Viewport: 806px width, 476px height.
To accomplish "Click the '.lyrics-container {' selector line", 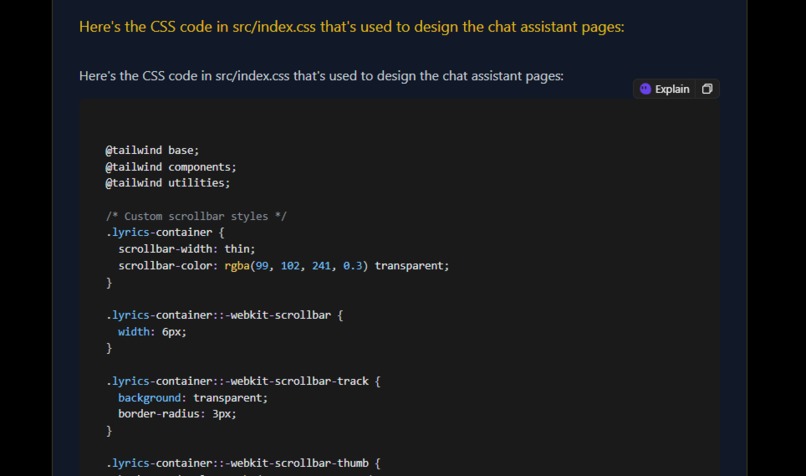I will [166, 232].
